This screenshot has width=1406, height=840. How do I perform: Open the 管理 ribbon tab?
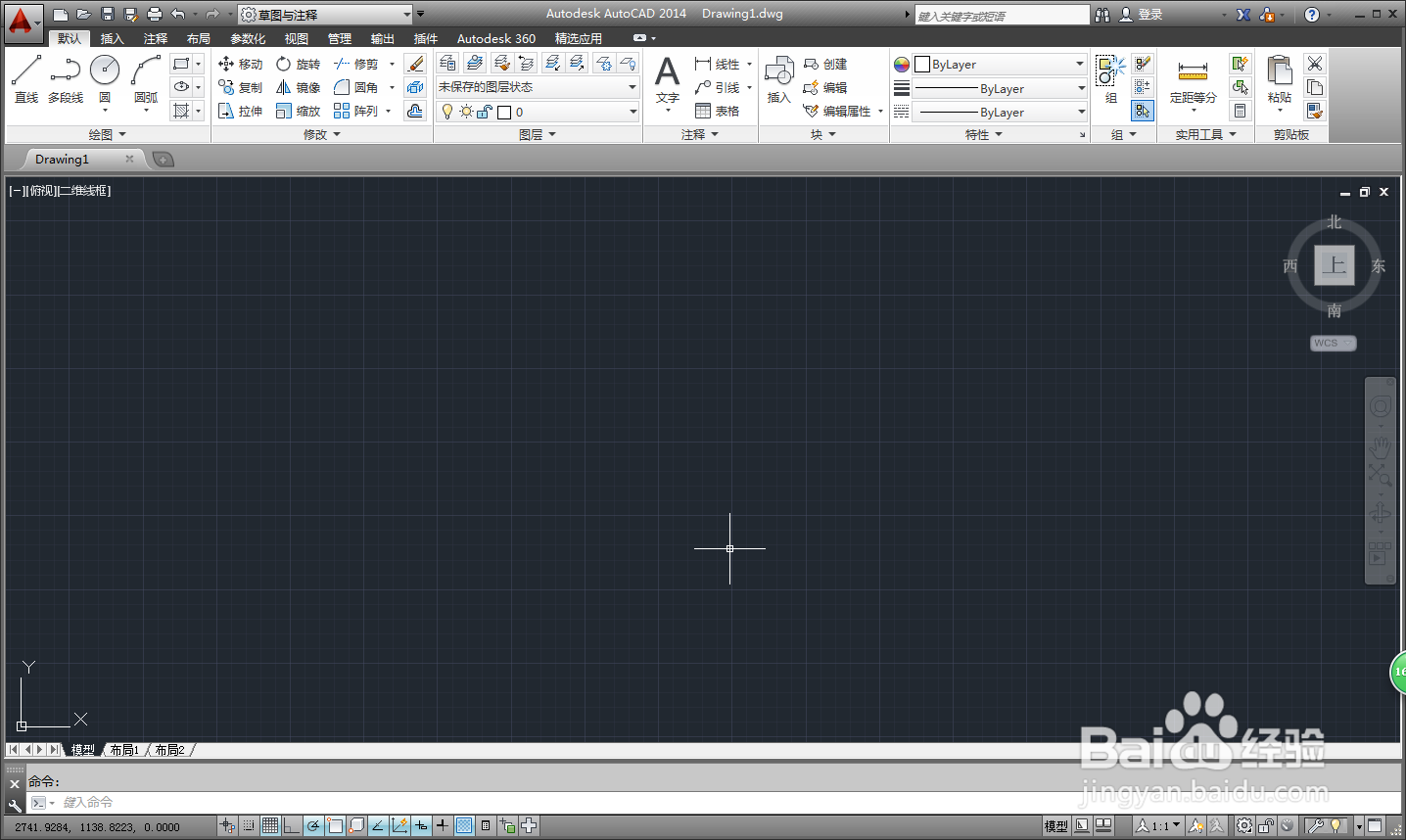pos(340,38)
